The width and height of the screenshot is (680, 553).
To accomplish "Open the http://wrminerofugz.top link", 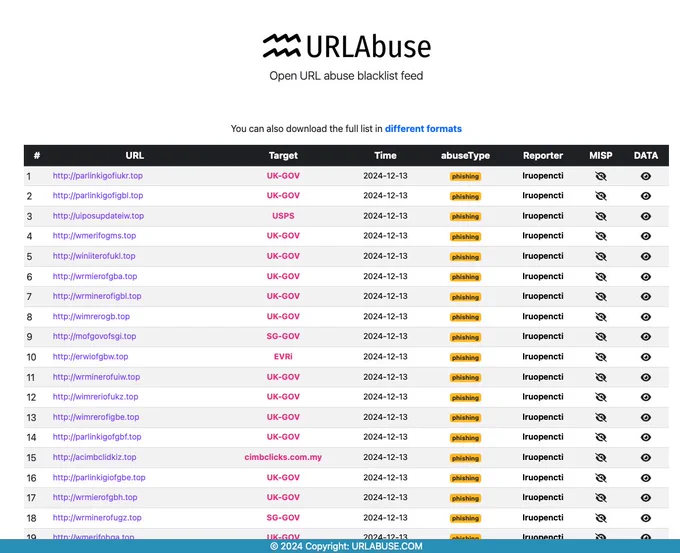I will [97, 517].
